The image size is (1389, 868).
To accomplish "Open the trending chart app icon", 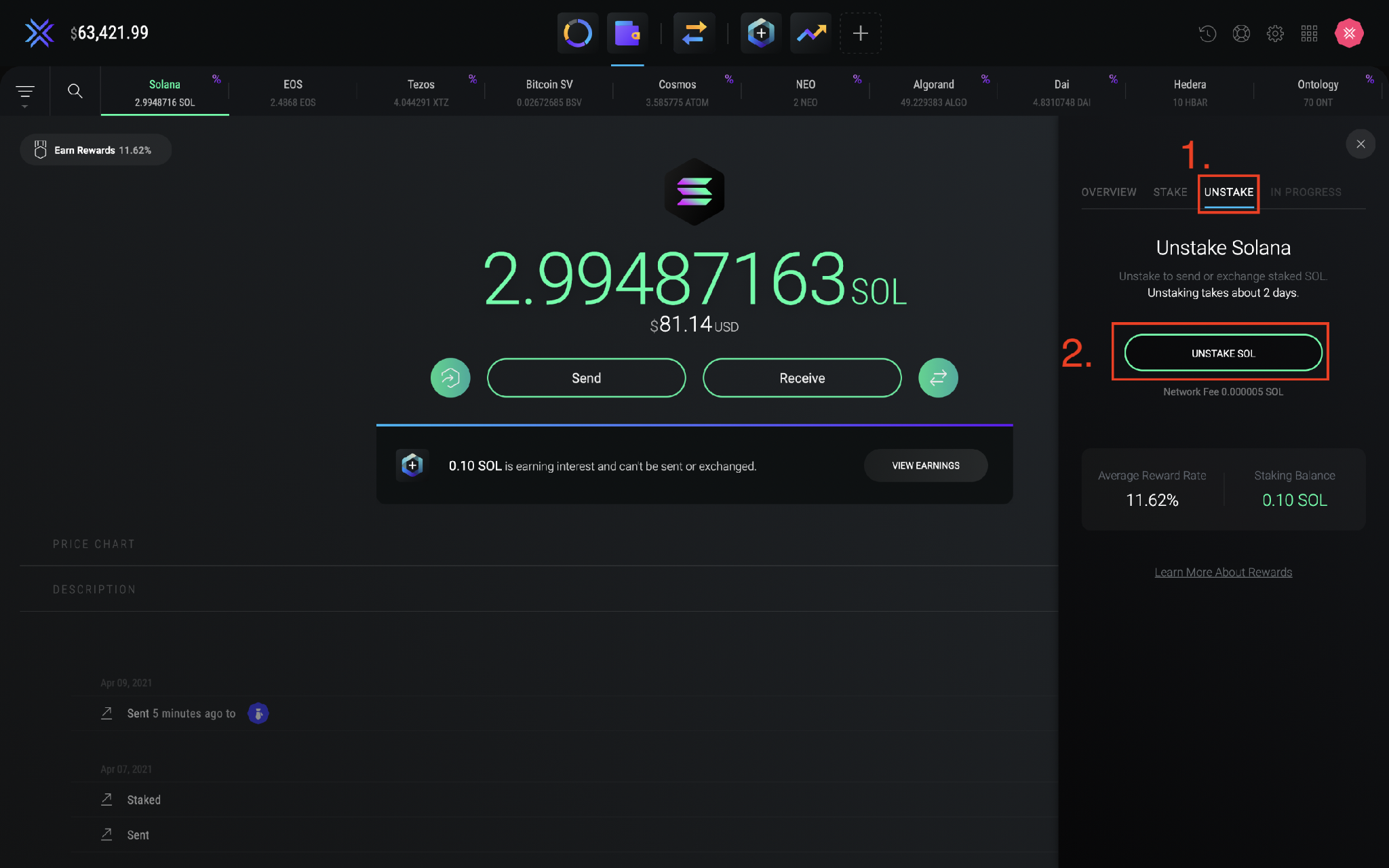I will 811,33.
